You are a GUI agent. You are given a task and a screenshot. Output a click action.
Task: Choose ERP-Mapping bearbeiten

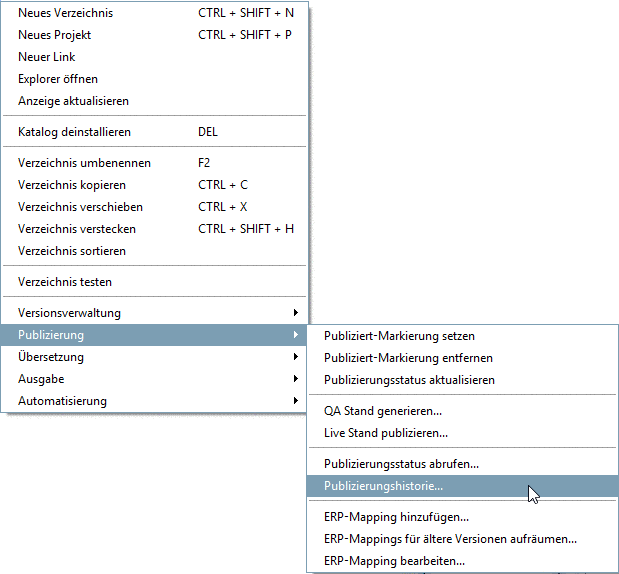pos(394,561)
